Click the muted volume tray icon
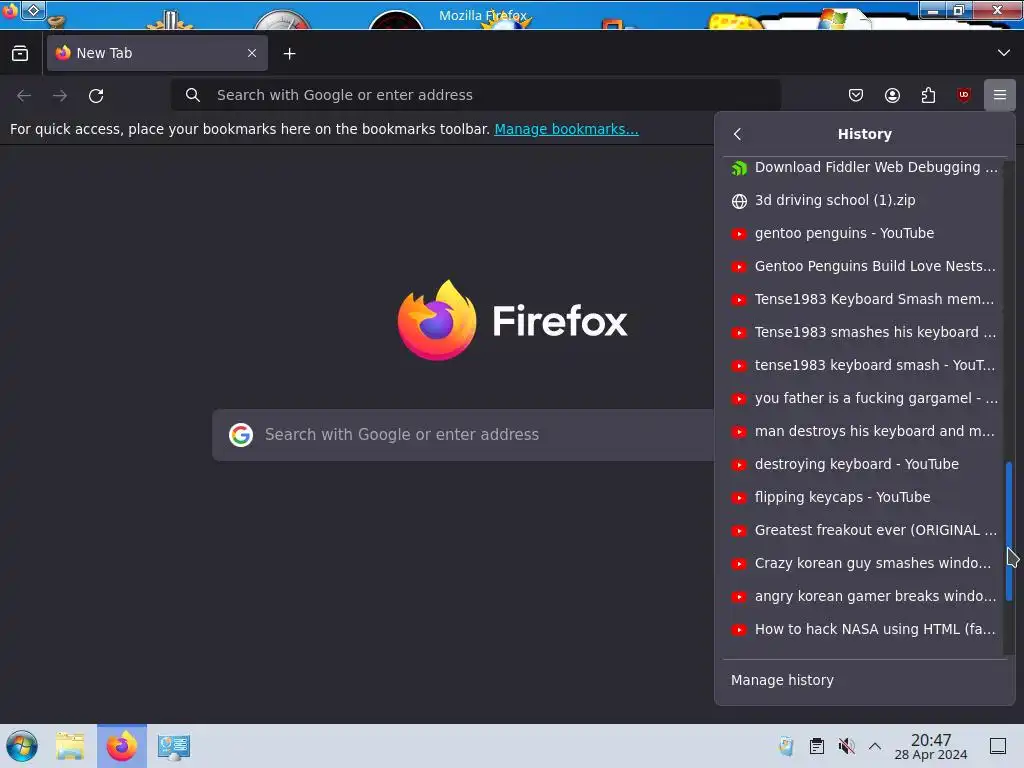The height and width of the screenshot is (768, 1024). click(846, 746)
